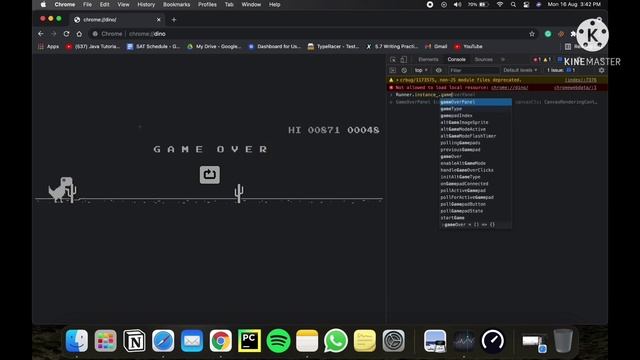Click the chrome://dino/ link in error message
Viewport: 640px width, 360px height.
click(509, 87)
